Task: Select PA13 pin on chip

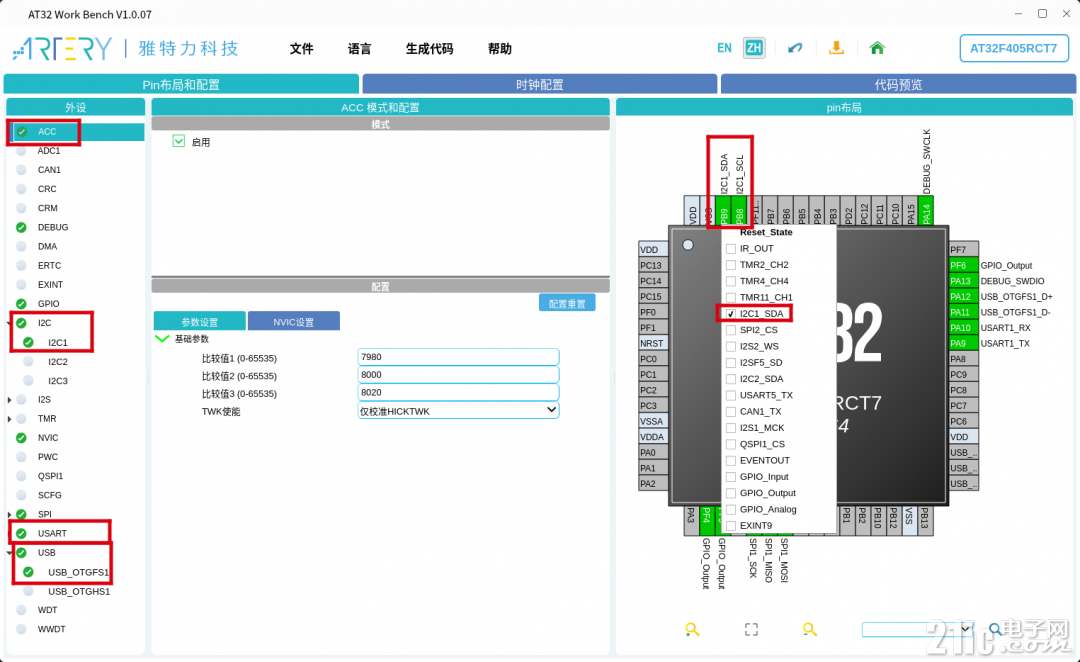Action: [x=964, y=281]
